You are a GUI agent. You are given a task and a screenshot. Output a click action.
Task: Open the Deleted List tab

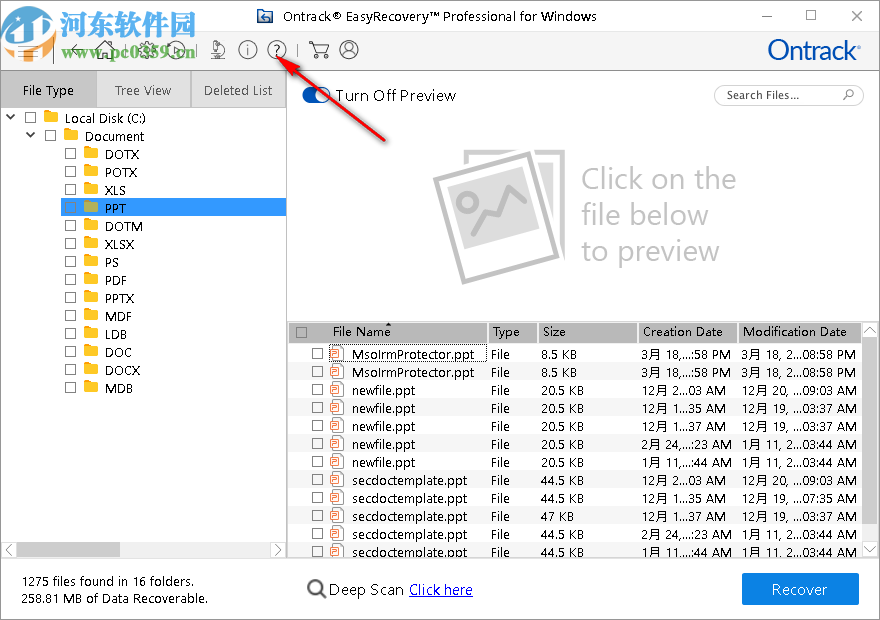click(x=237, y=89)
